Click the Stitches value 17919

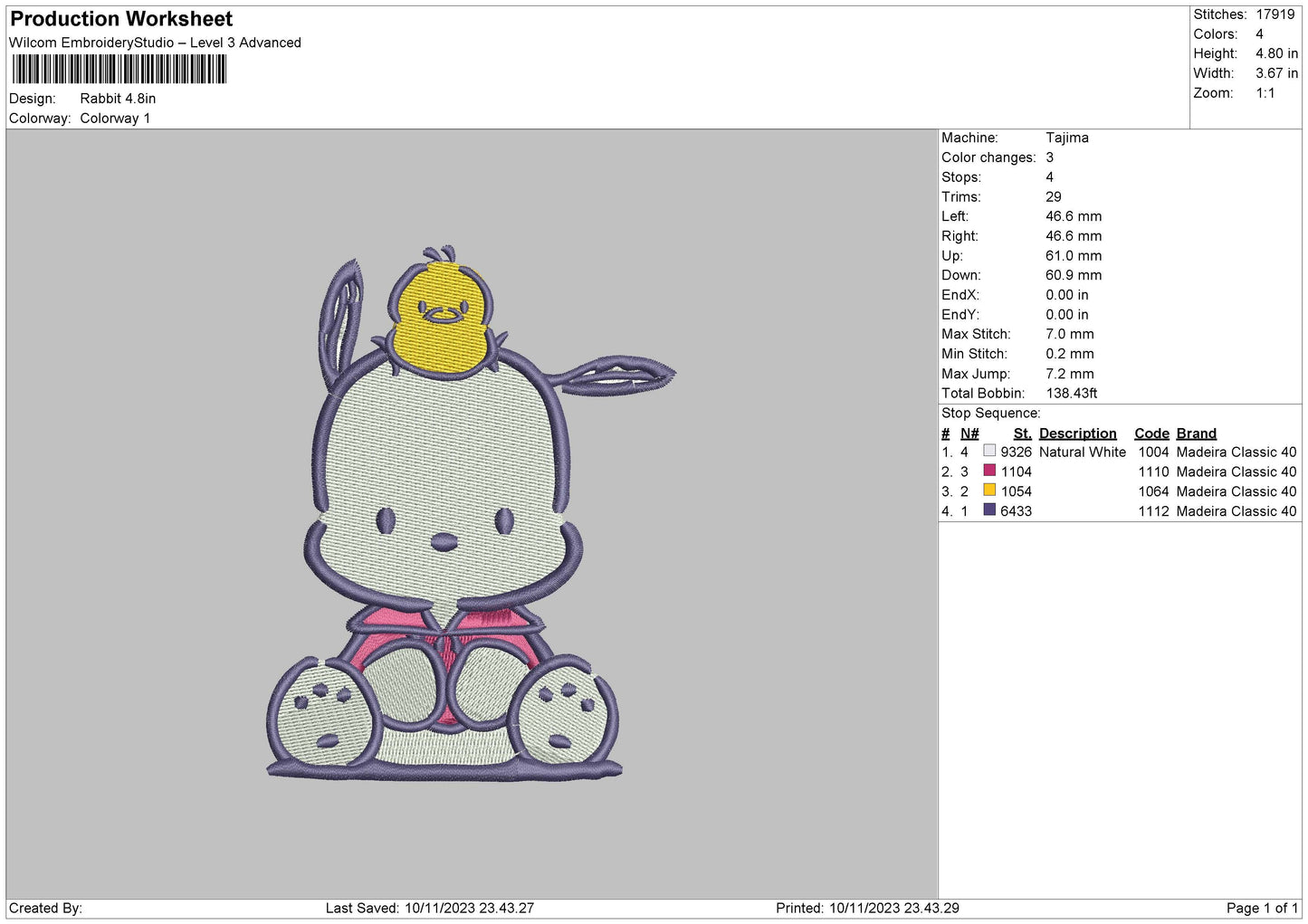1275,14
